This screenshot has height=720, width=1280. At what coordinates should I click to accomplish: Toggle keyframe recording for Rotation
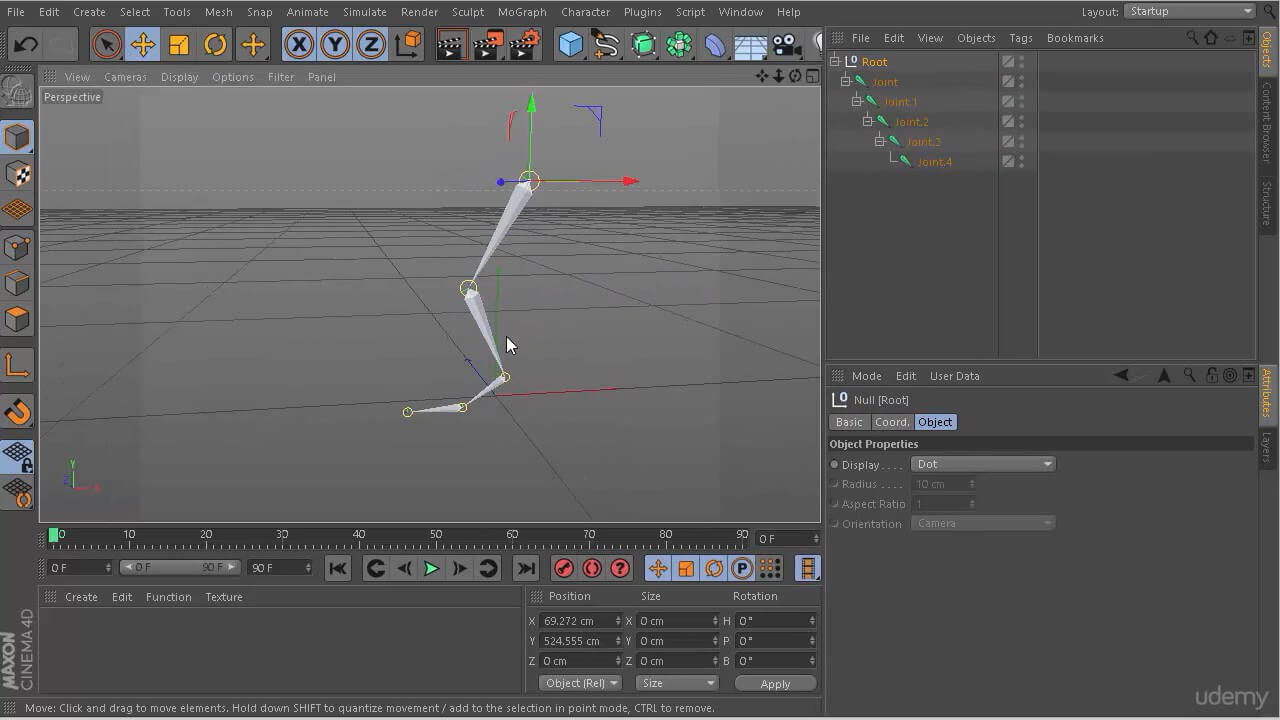pyautogui.click(x=714, y=568)
